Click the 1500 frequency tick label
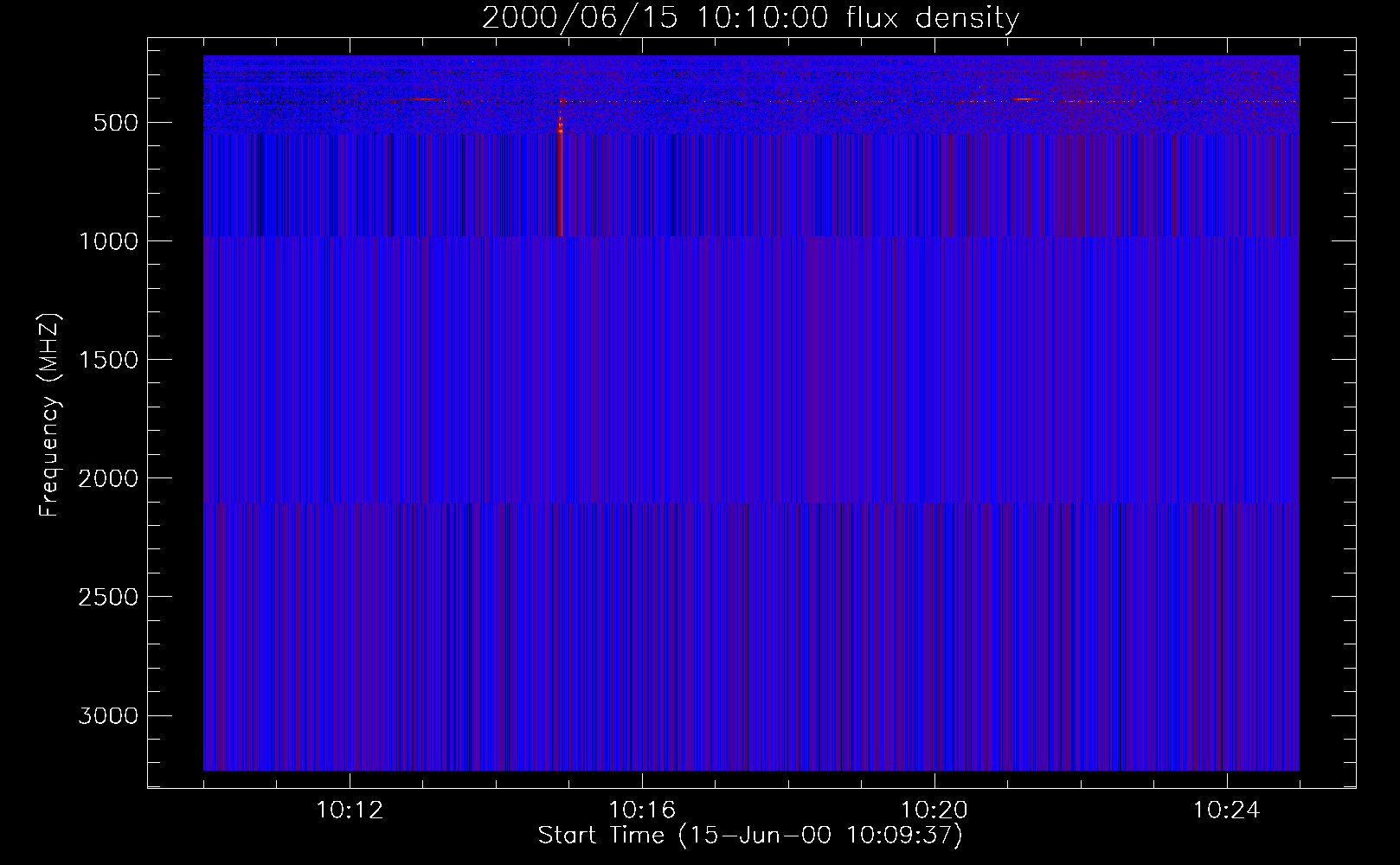Viewport: 1400px width, 865px height. (108, 360)
